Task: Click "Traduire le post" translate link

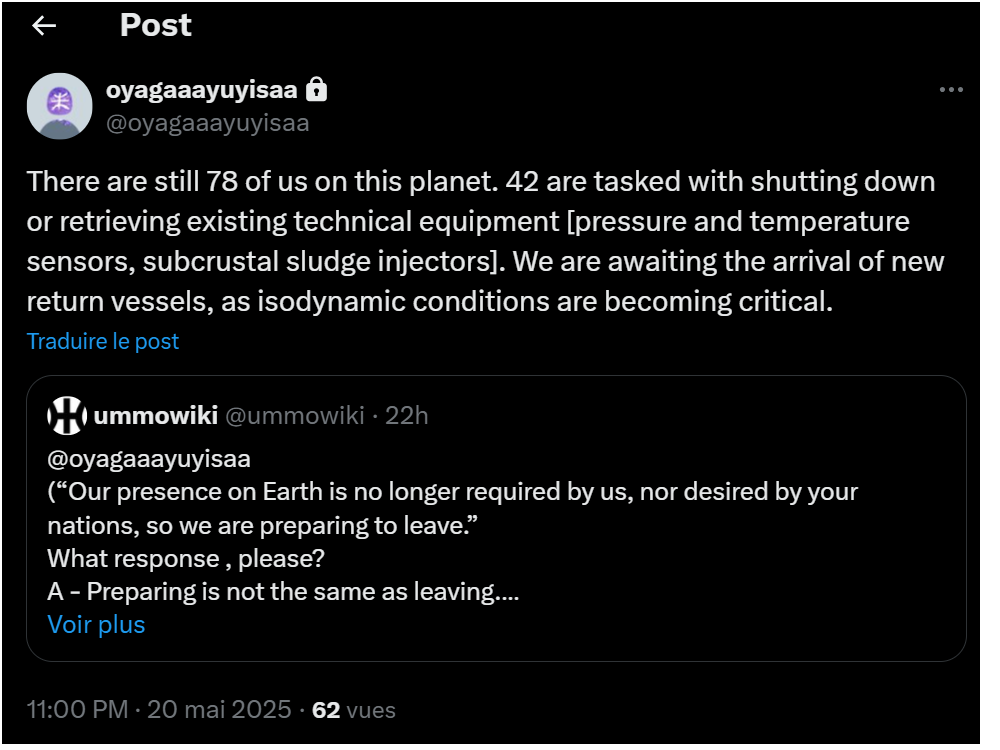Action: click(x=103, y=341)
